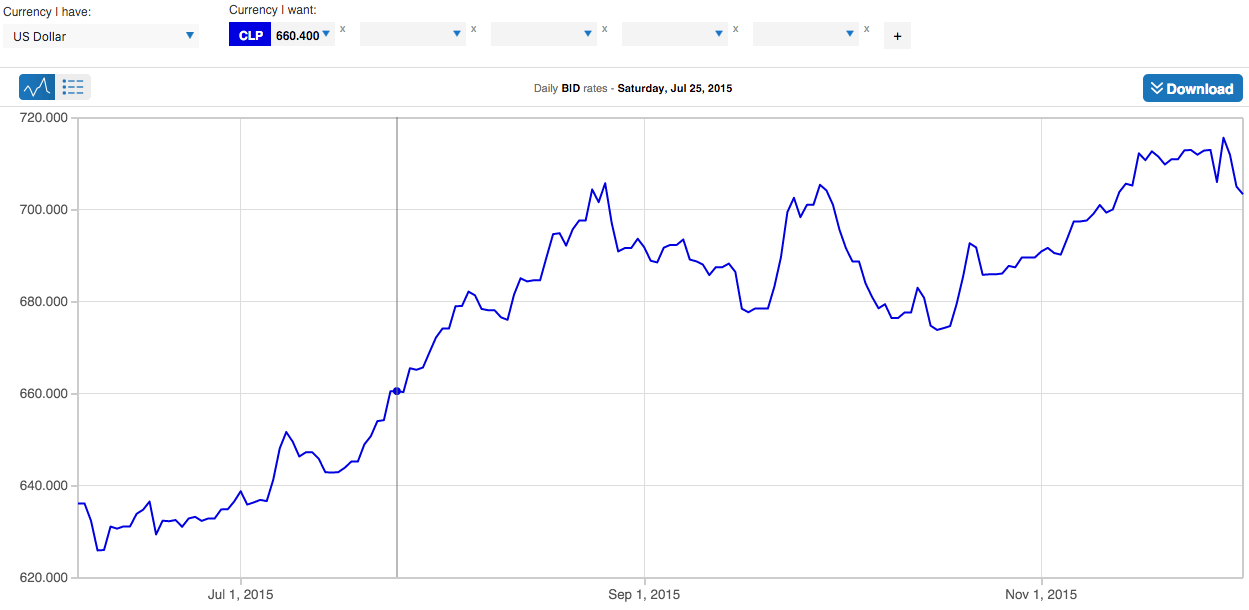1249x610 pixels.
Task: Click the Jul 1, 2015 axis label
Action: coord(239,594)
